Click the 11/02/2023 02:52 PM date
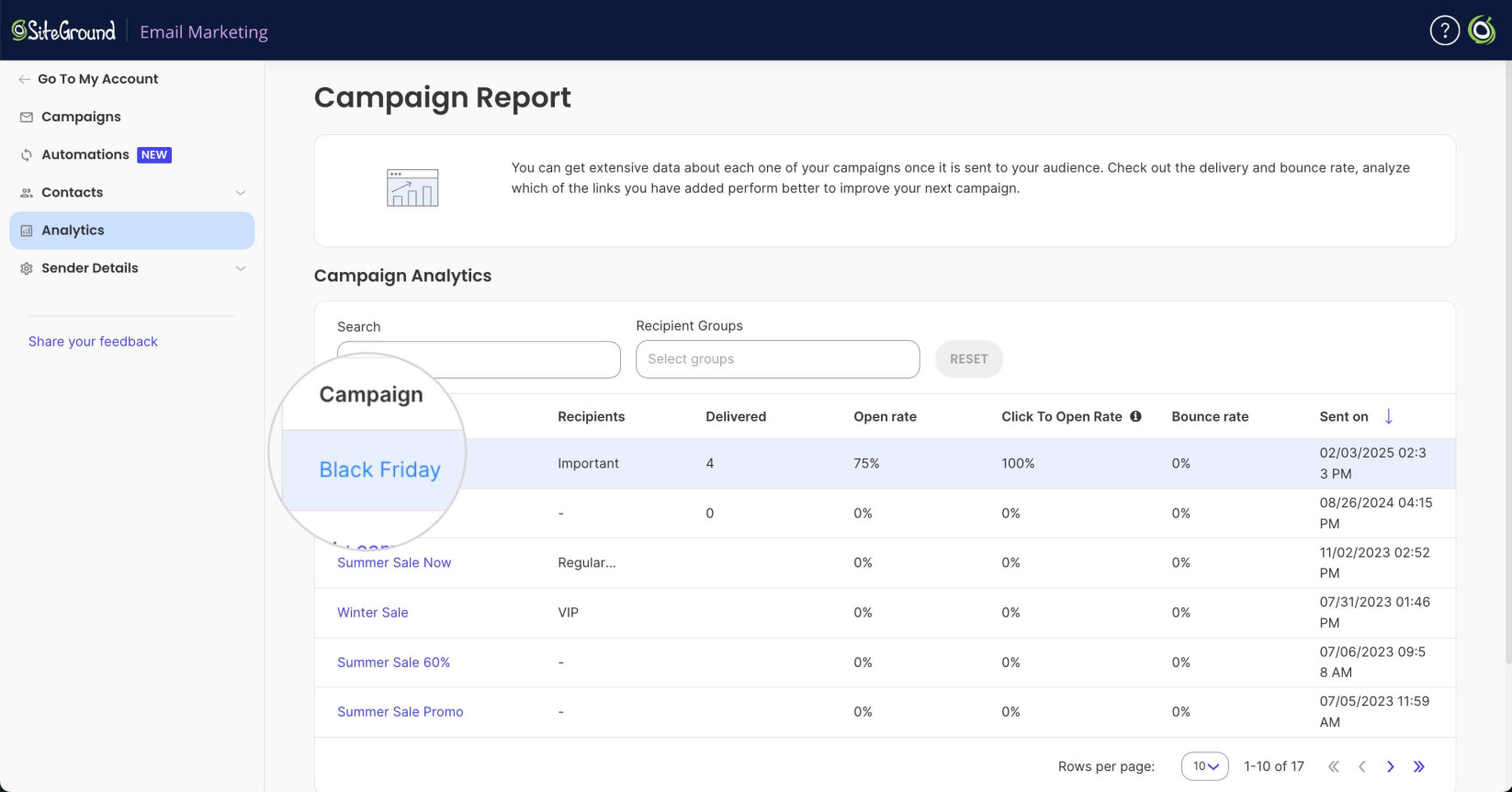Image resolution: width=1512 pixels, height=792 pixels. (x=1374, y=562)
